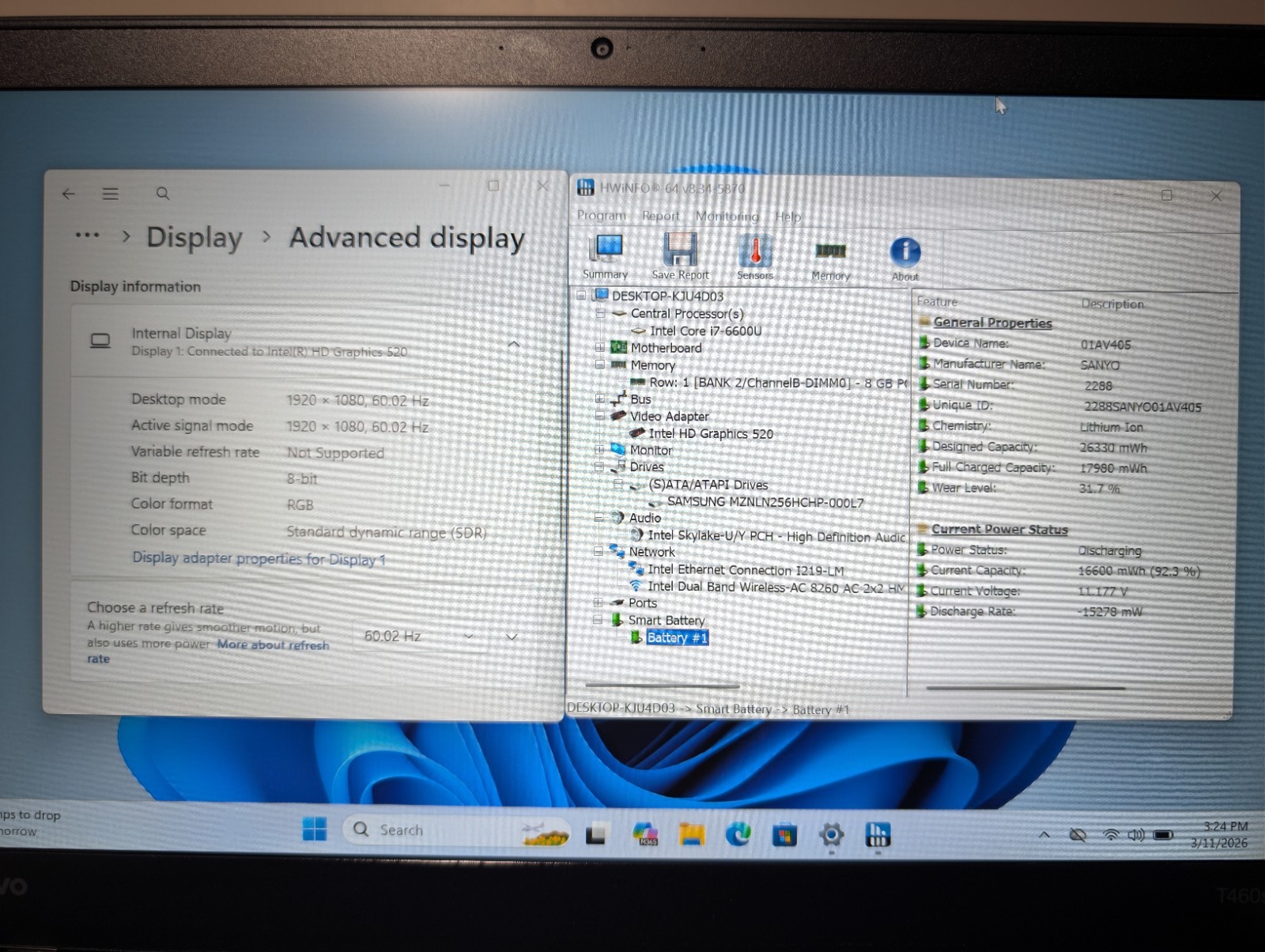Image resolution: width=1265 pixels, height=952 pixels.
Task: Collapse the Internal Display section chevron
Action: point(513,344)
